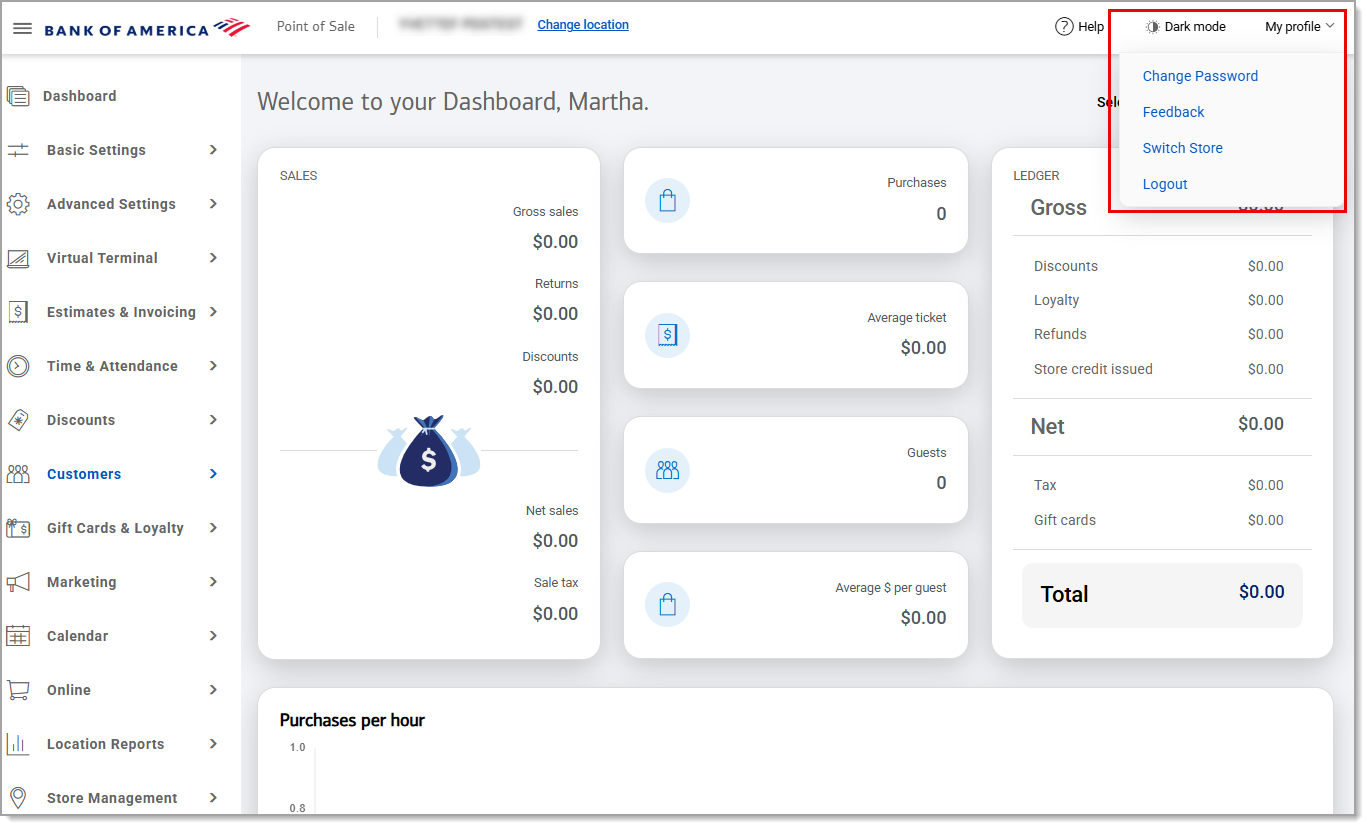
Task: Open Marketing label
Action: pos(81,582)
